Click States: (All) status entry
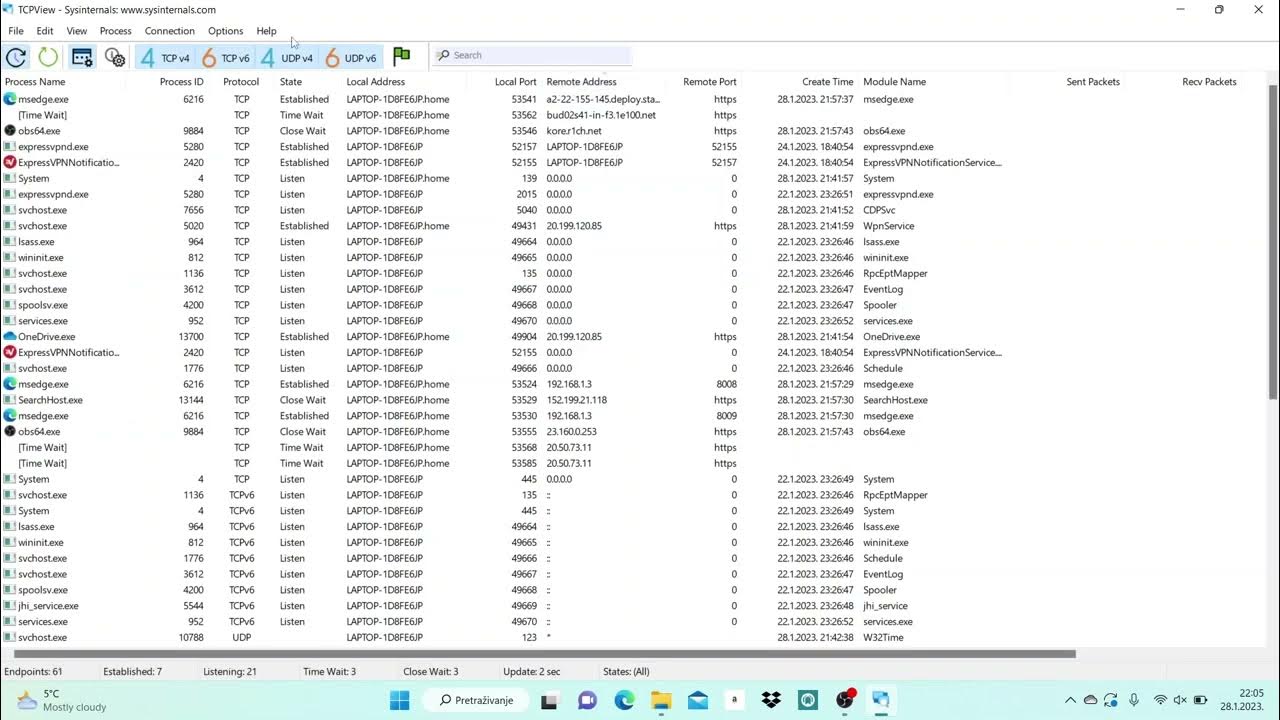The width and height of the screenshot is (1280, 720). tap(626, 672)
